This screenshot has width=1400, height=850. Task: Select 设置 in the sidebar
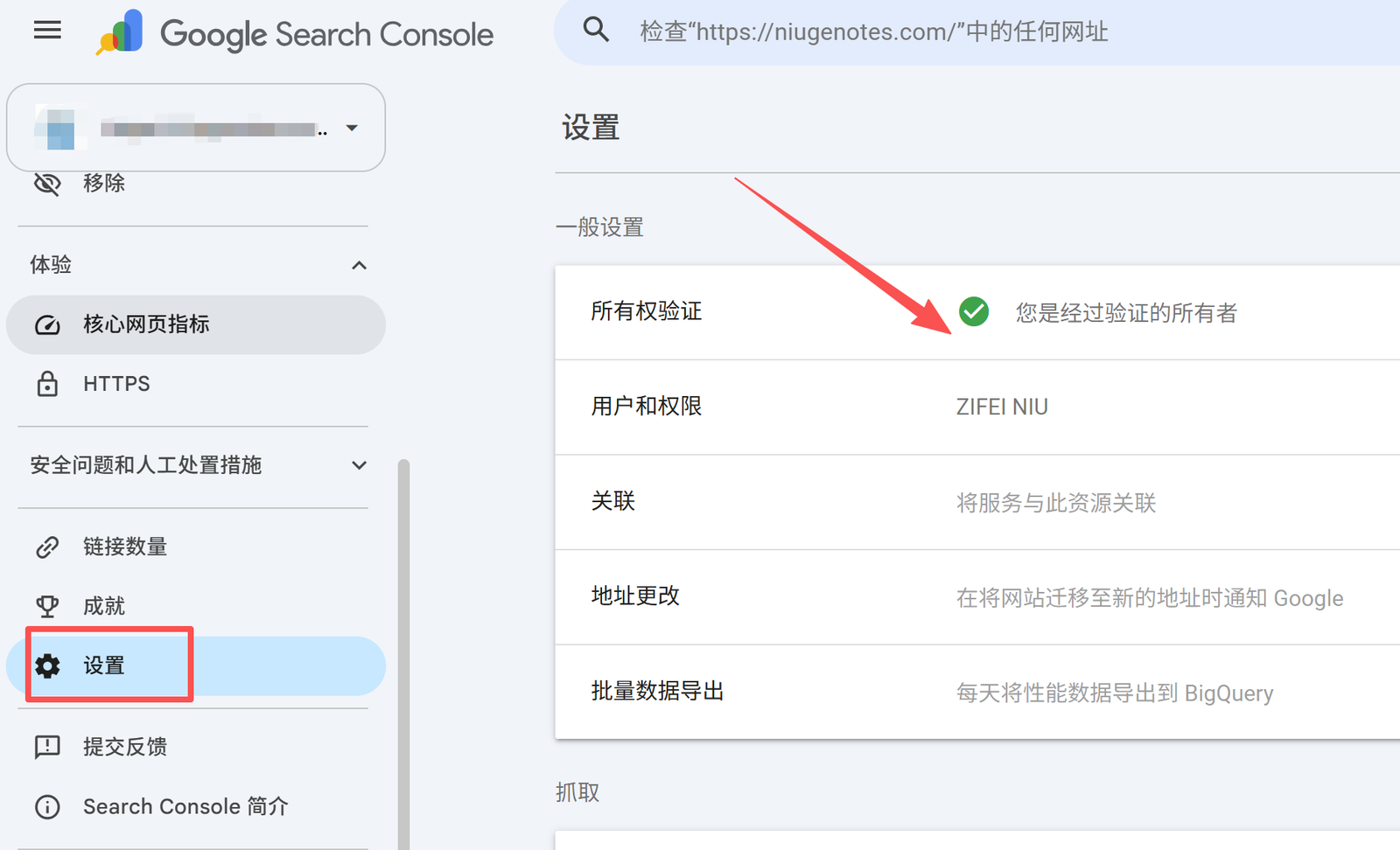(196, 665)
